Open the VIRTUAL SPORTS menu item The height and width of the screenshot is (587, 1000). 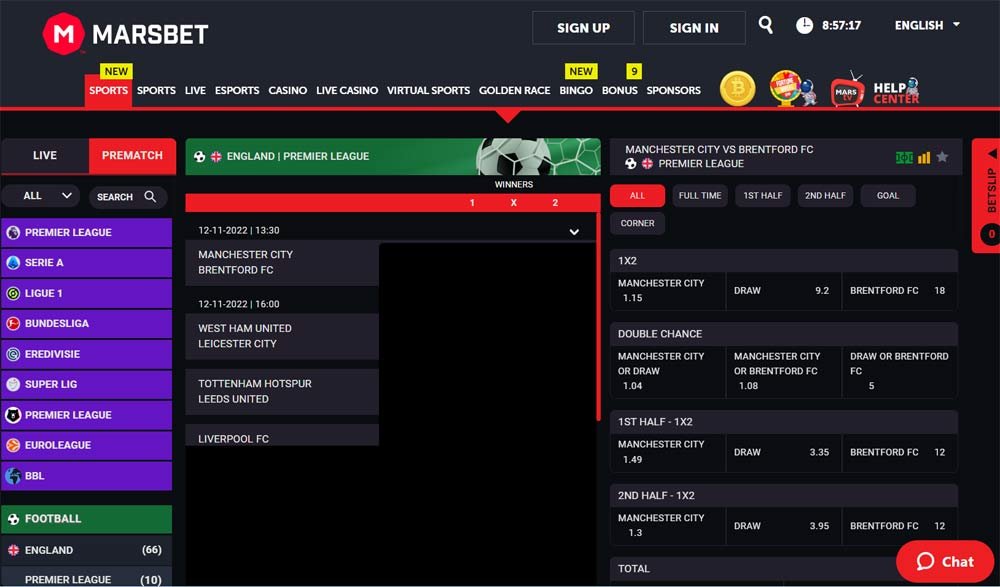click(x=429, y=91)
